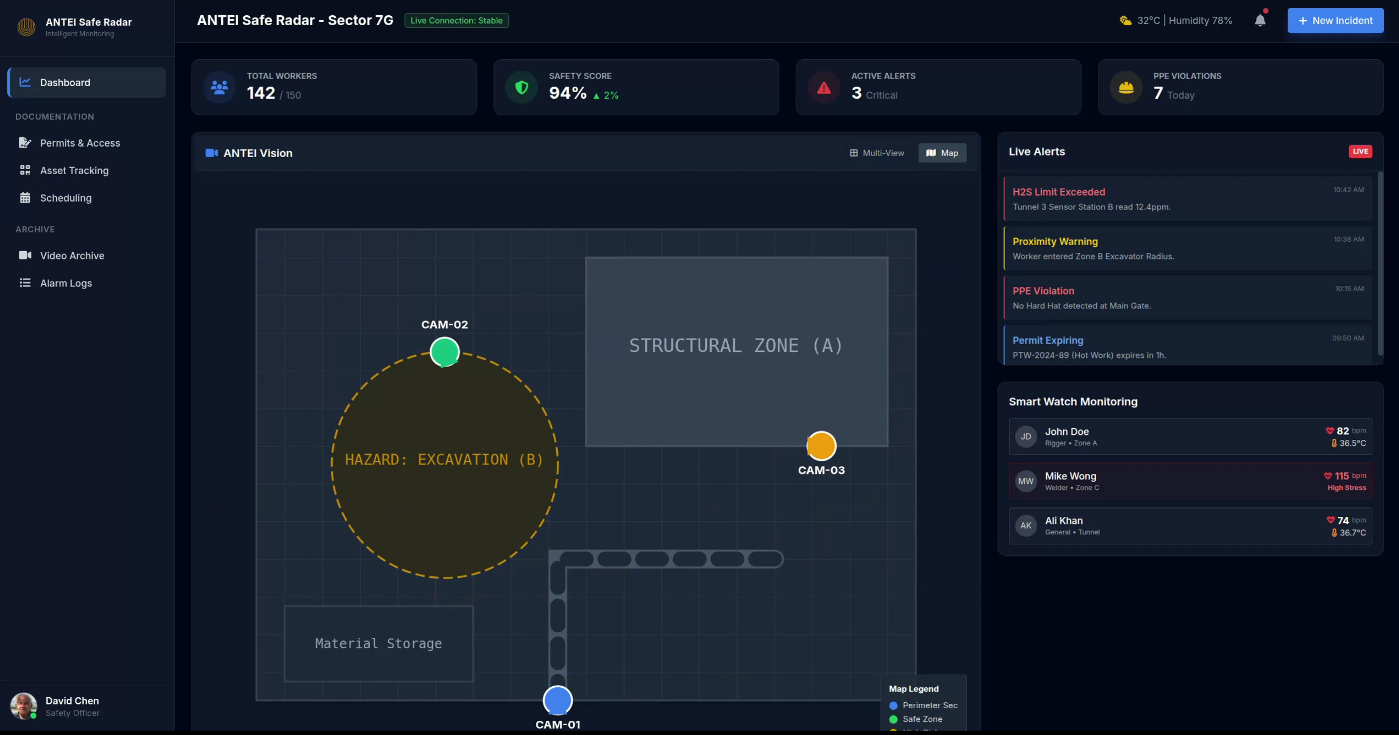Select the CAM-03 orange camera marker

tap(821, 446)
